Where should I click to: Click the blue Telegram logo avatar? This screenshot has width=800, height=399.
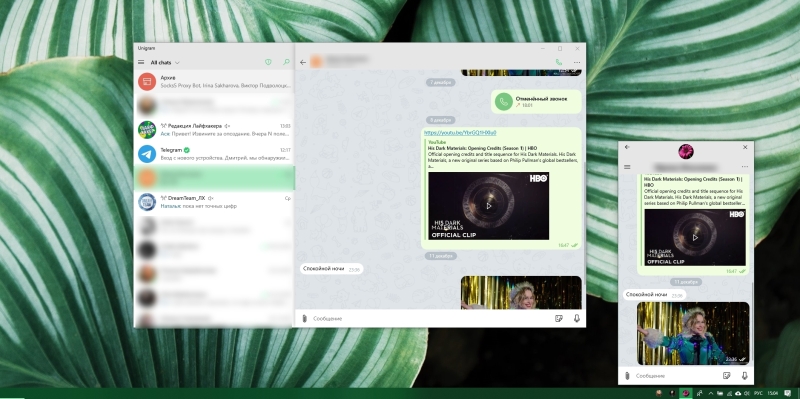point(147,154)
